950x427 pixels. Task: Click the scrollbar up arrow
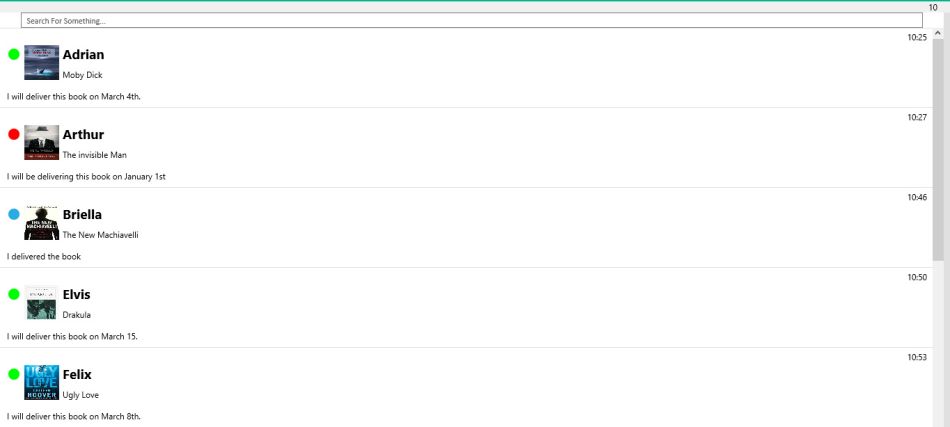pyautogui.click(x=938, y=36)
